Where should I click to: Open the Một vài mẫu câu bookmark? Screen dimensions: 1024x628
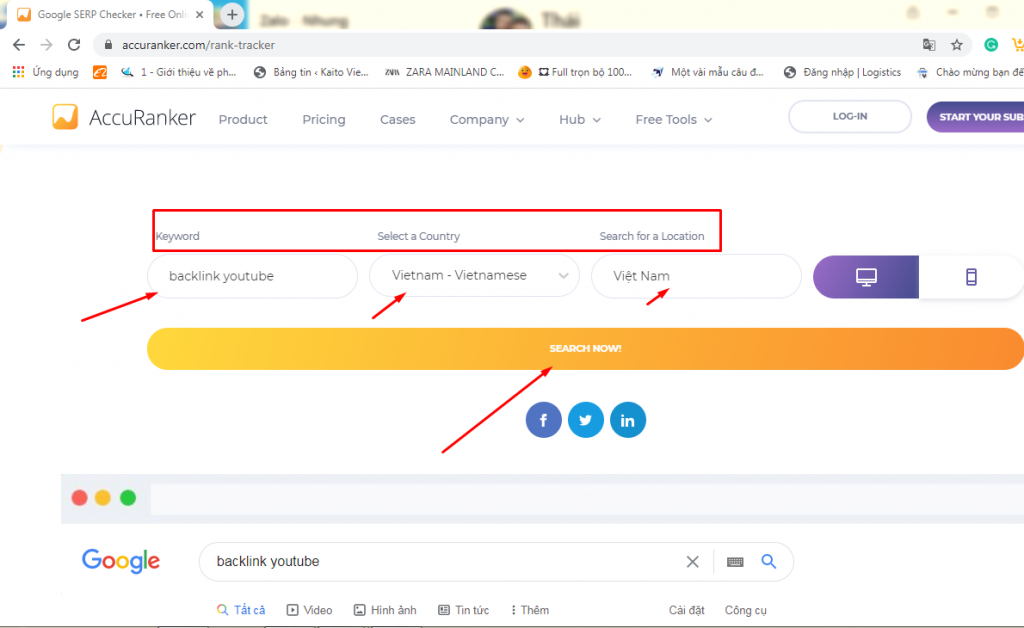point(707,72)
